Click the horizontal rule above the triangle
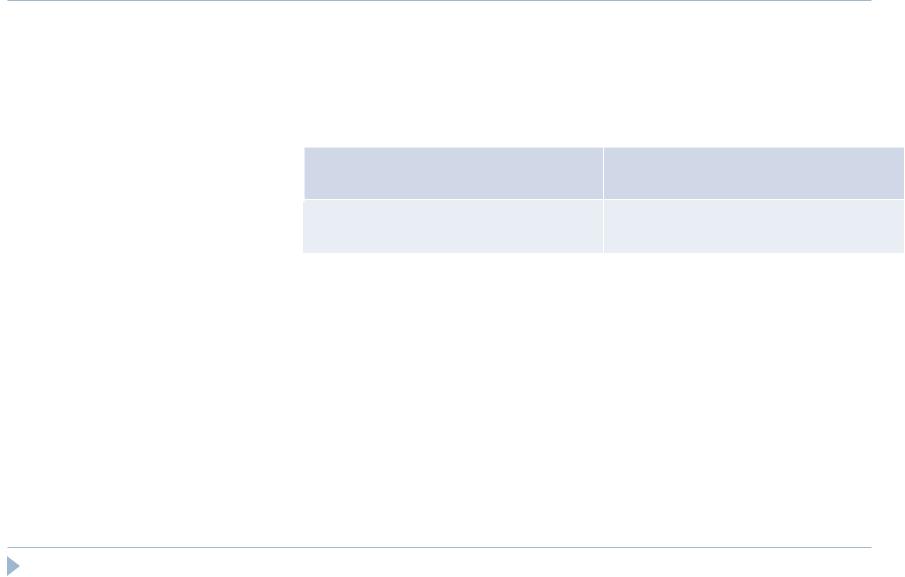905x577 pixels. click(x=439, y=547)
